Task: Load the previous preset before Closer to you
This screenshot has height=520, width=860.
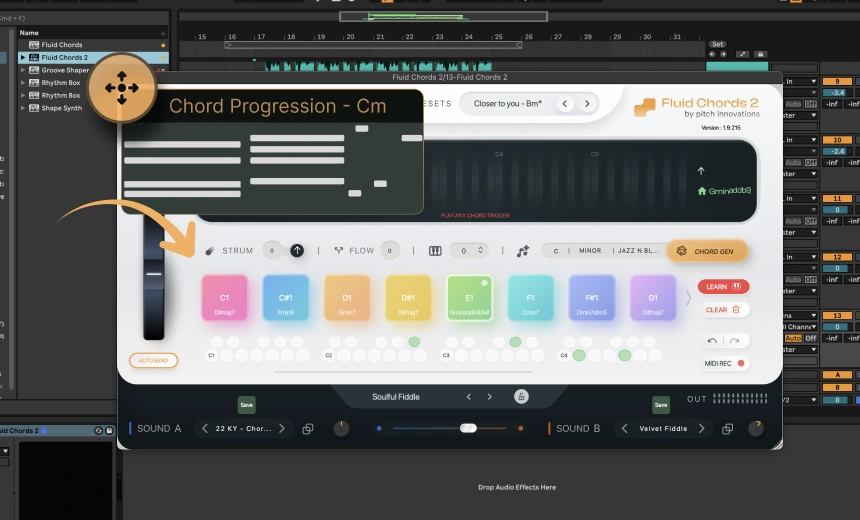Action: tap(565, 104)
